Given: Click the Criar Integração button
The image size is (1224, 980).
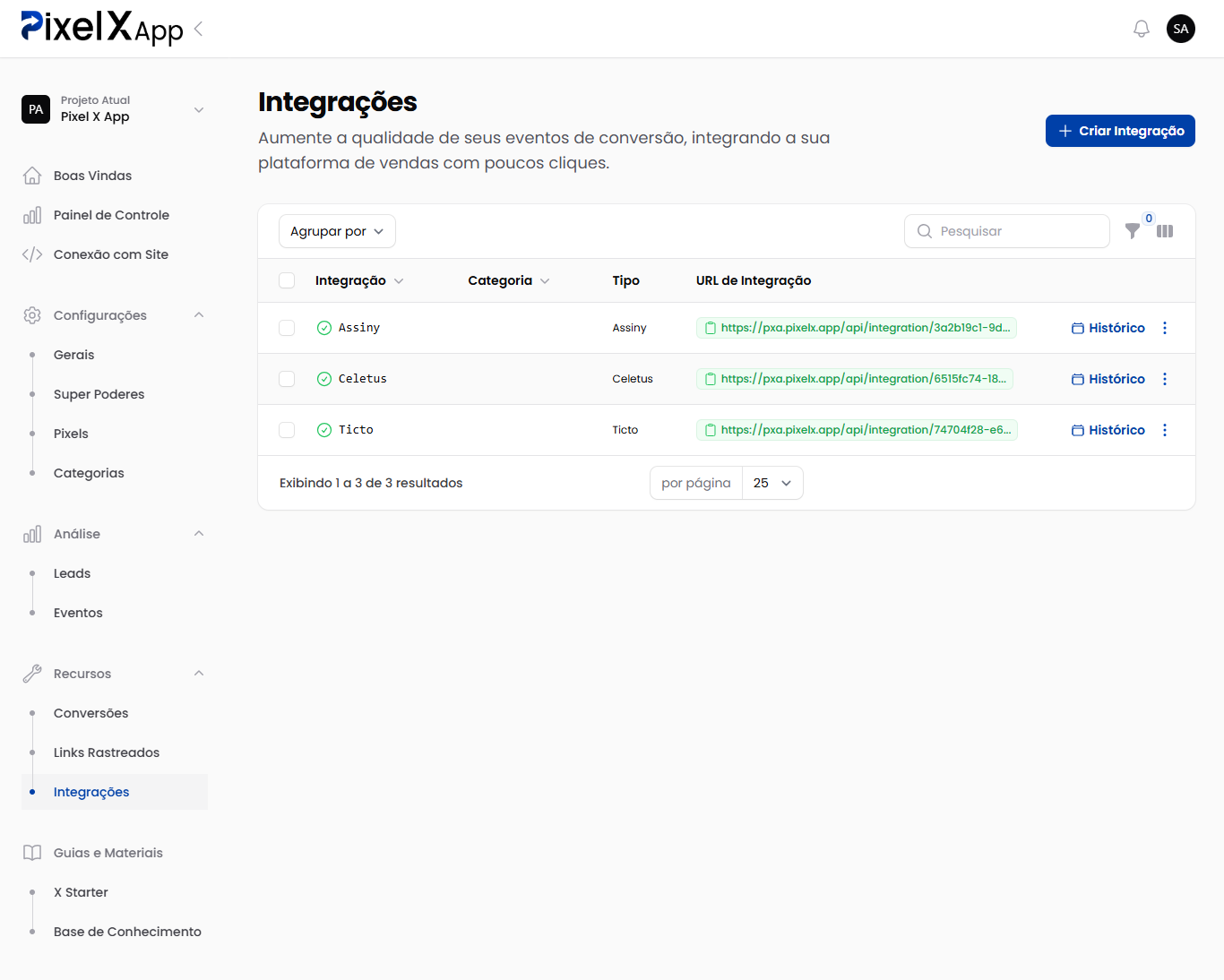Looking at the screenshot, I should (1120, 131).
